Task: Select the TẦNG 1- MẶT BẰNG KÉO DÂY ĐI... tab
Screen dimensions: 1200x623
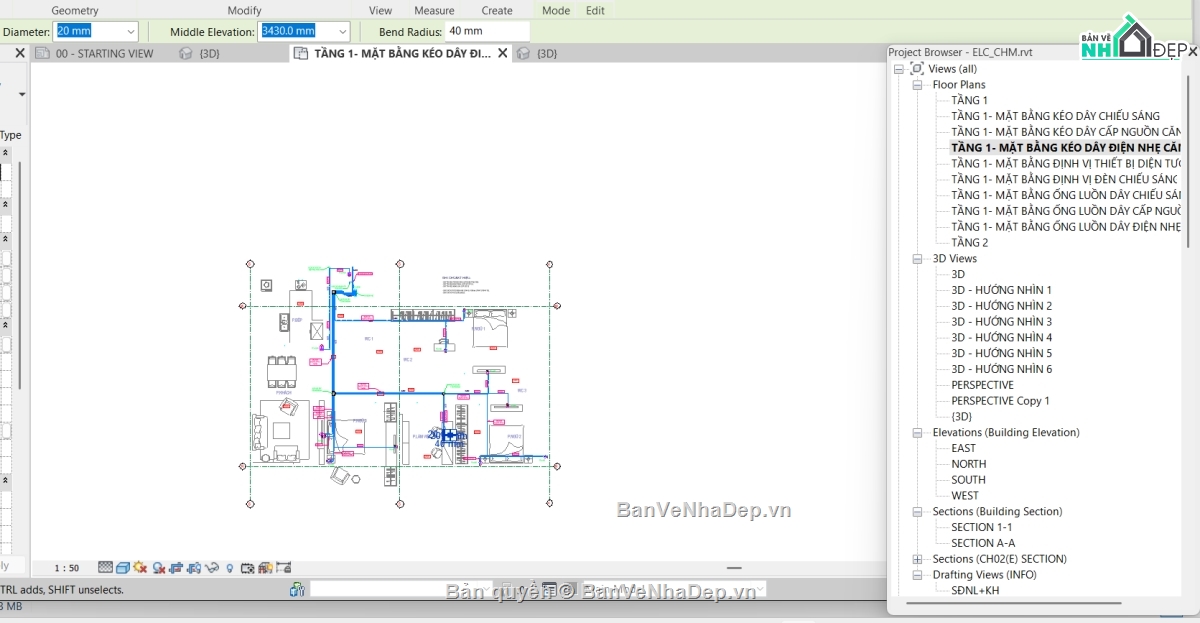Action: pyautogui.click(x=402, y=53)
